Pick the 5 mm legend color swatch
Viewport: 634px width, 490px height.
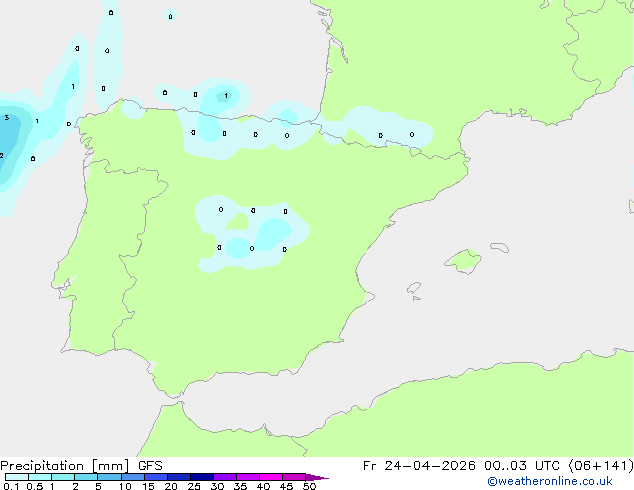click(109, 477)
